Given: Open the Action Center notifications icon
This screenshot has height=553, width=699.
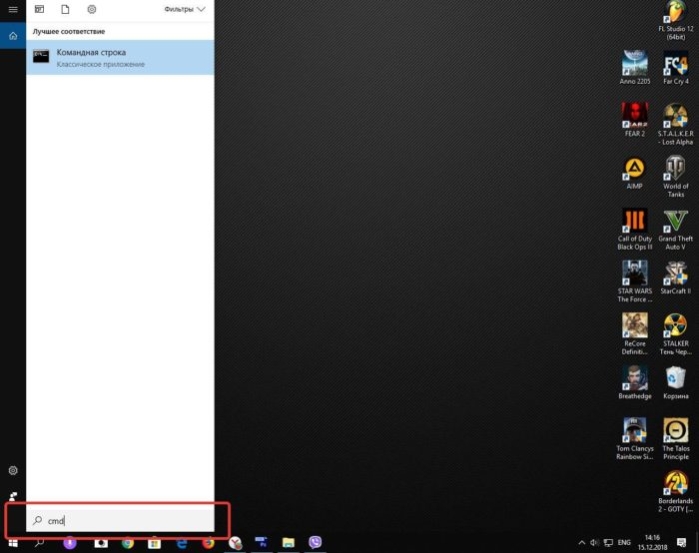Looking at the screenshot, I should [x=681, y=543].
